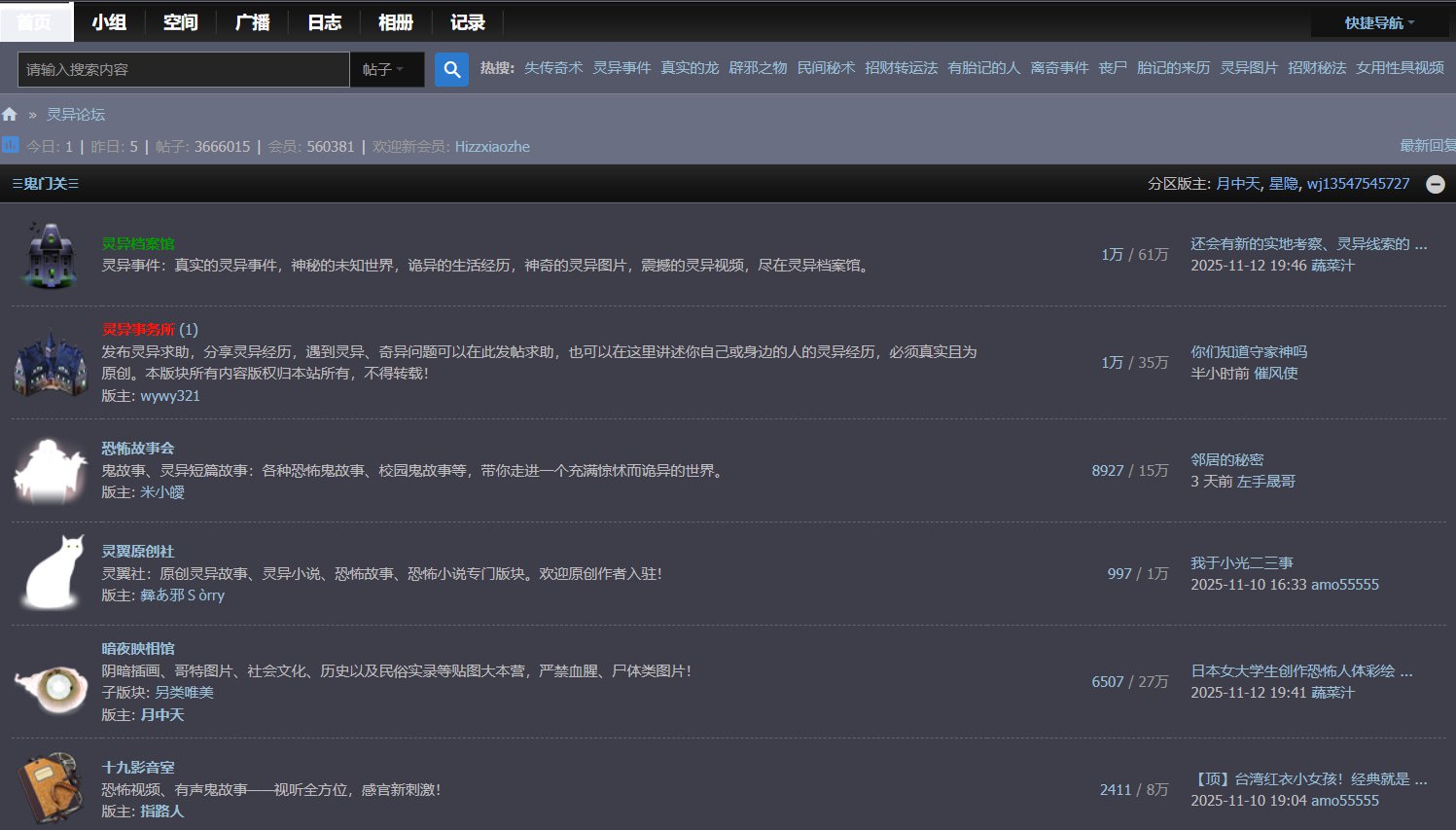Open latest post 你们知道守家神吗
Screen dimensions: 1456x830
pos(1249,351)
